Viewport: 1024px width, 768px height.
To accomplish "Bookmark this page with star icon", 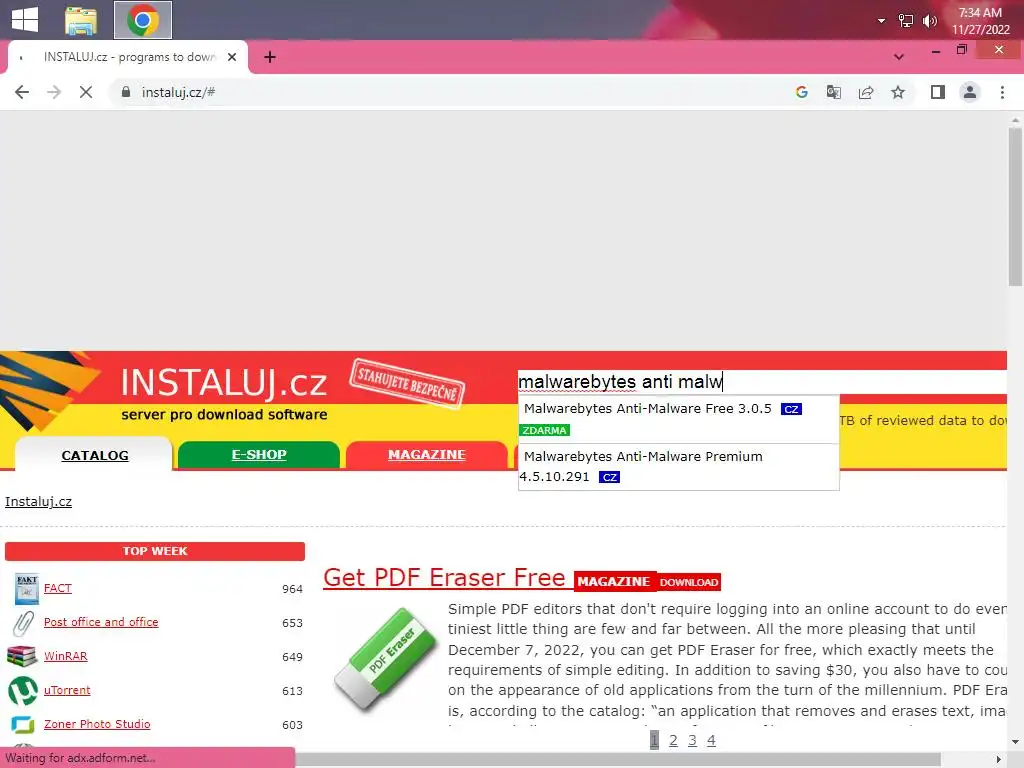I will pos(898,92).
